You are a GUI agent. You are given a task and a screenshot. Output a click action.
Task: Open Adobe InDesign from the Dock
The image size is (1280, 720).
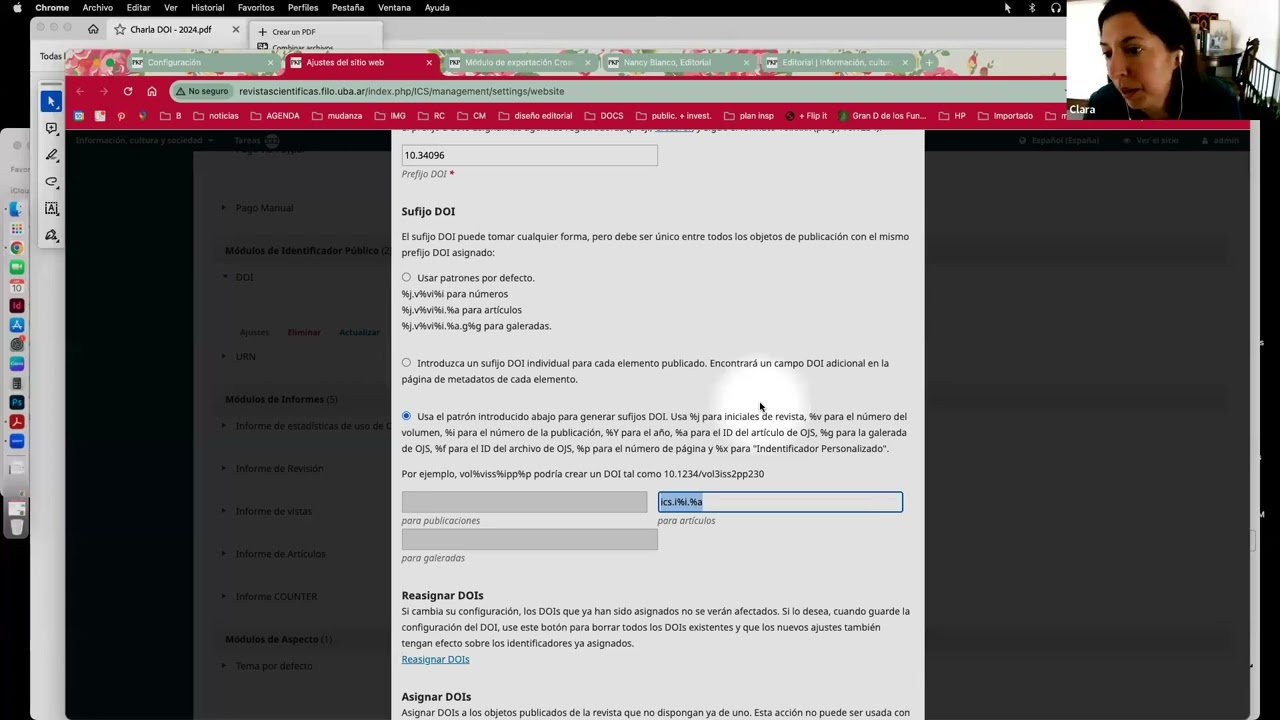(x=17, y=306)
